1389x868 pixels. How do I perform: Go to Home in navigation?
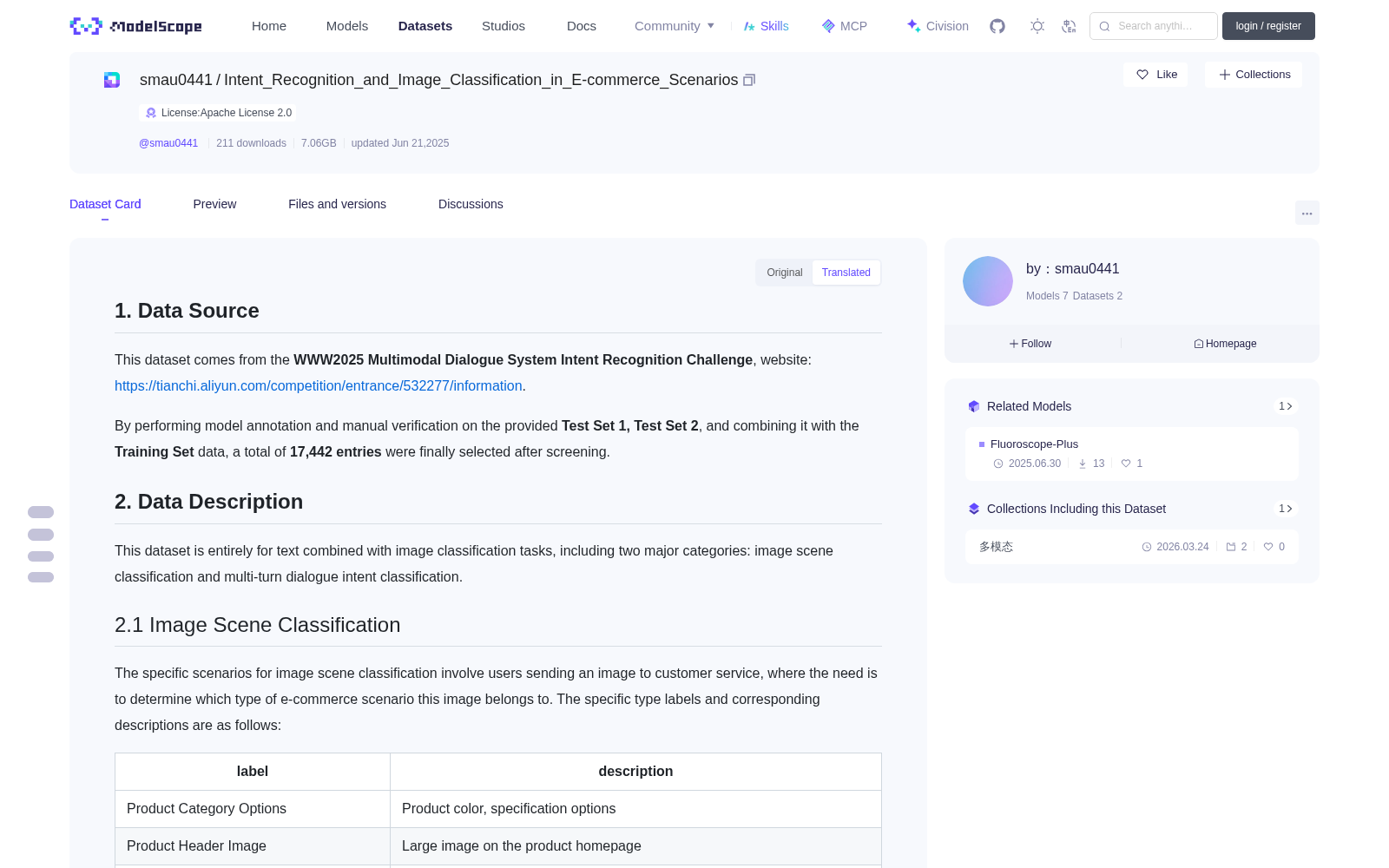[x=269, y=26]
